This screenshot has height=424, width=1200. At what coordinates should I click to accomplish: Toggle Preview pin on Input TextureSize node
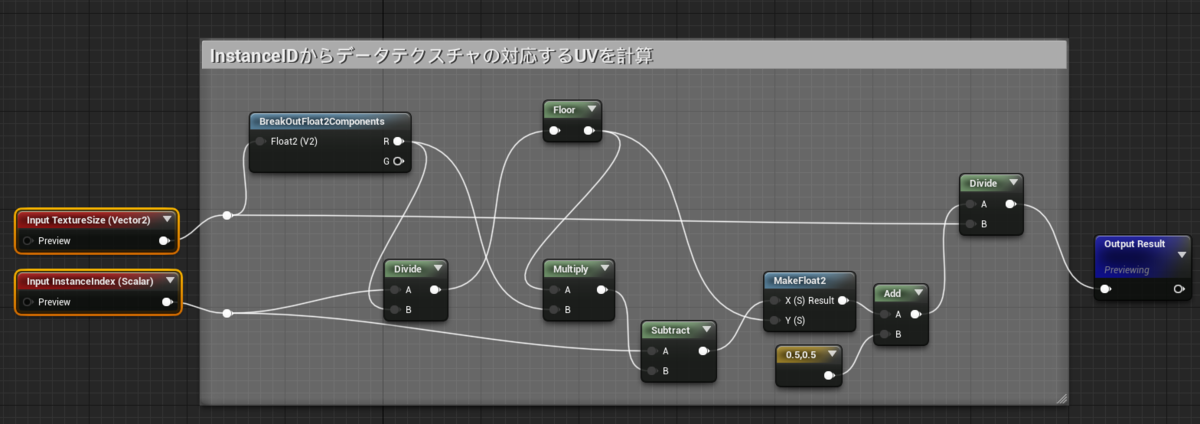[x=28, y=241]
